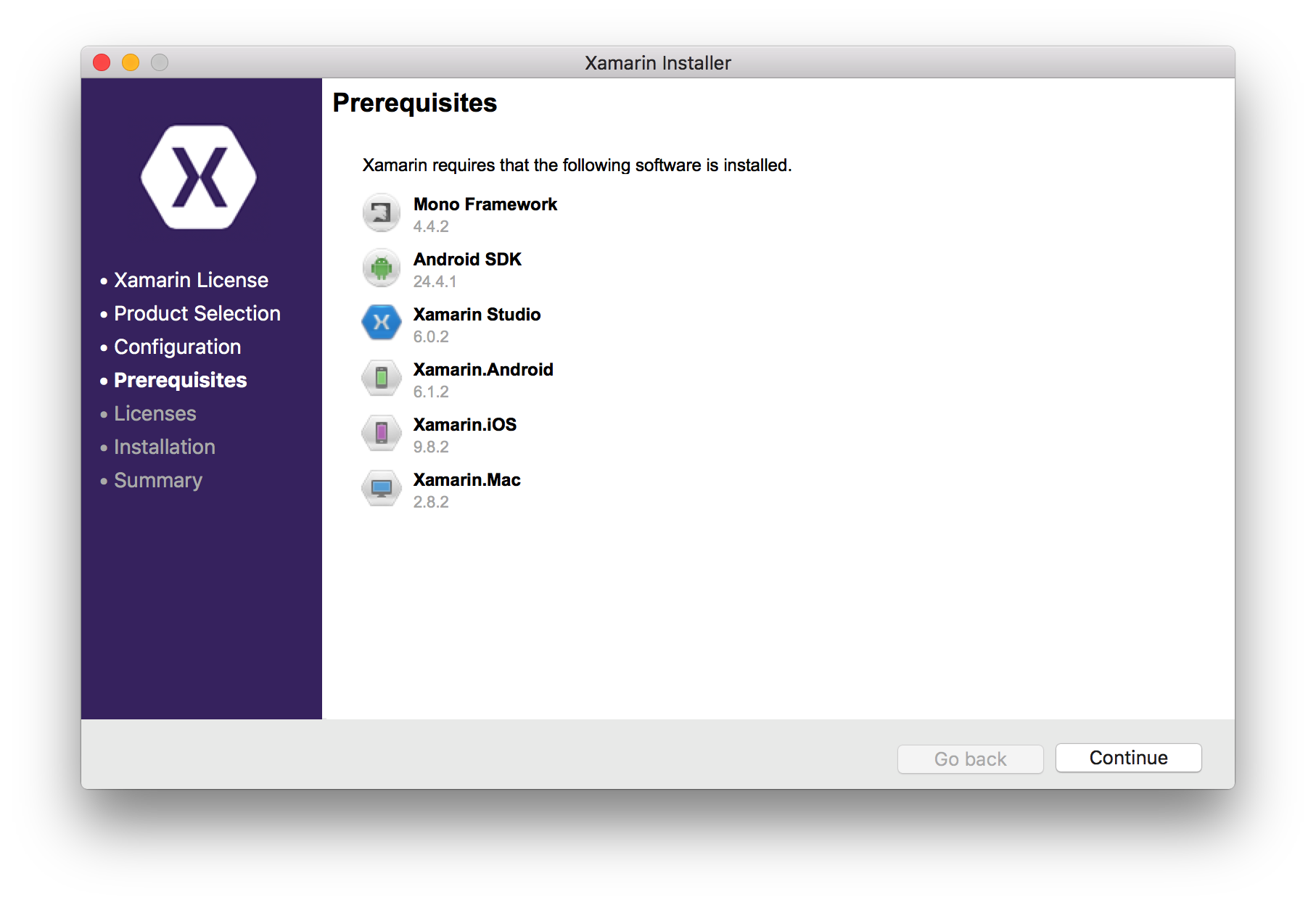The height and width of the screenshot is (905, 1316).
Task: Go to Product Selection step
Action: point(197,313)
